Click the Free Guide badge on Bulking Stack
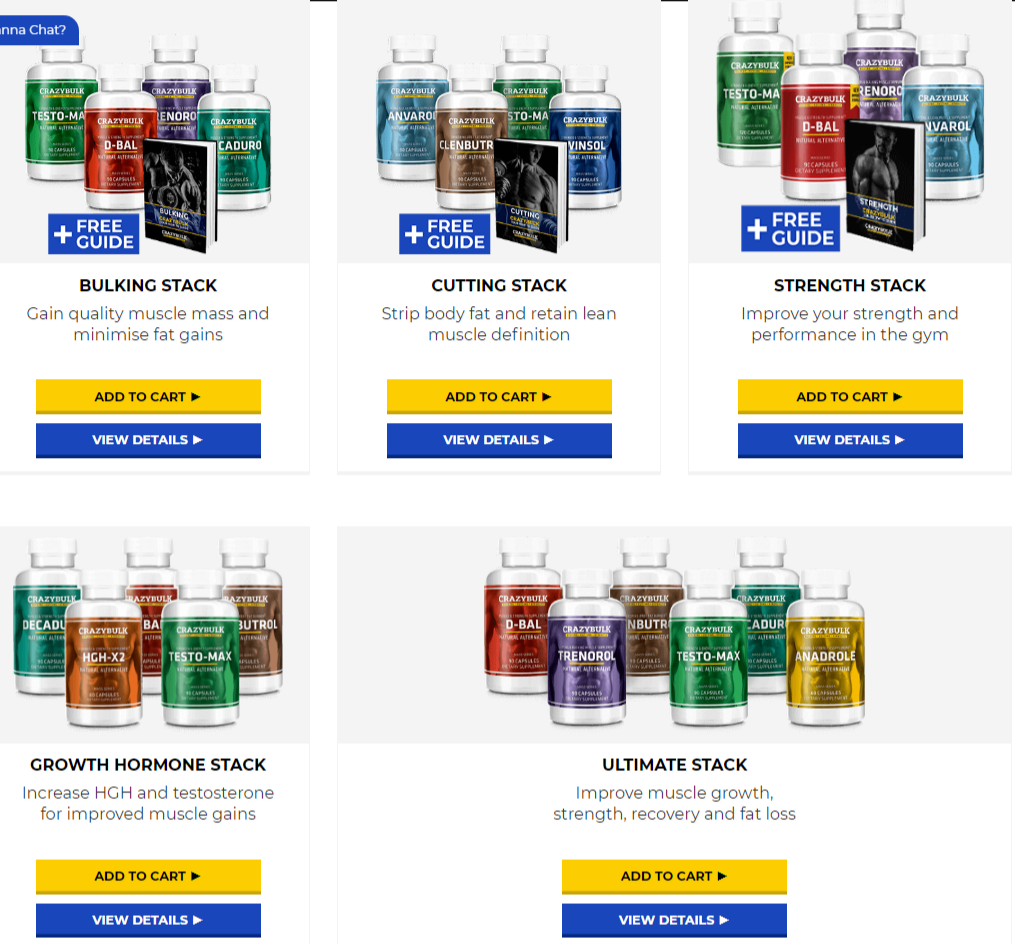Viewport: 1015px width, 944px height. click(93, 234)
